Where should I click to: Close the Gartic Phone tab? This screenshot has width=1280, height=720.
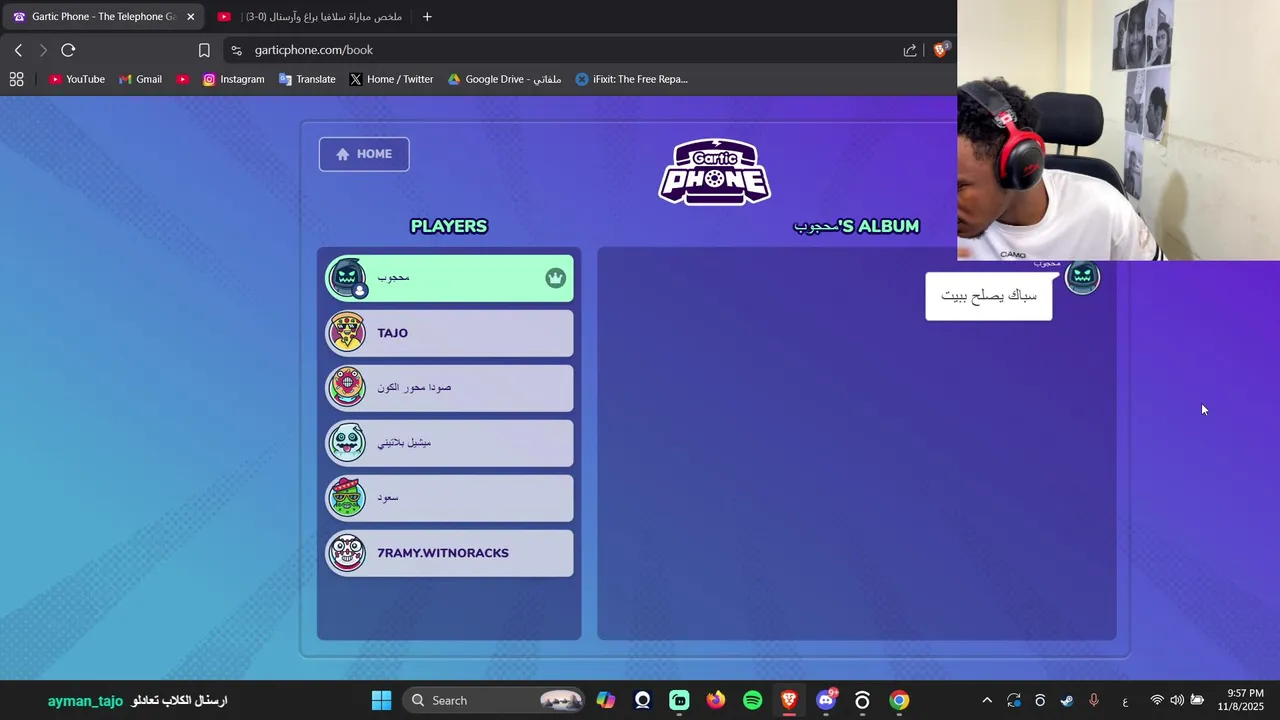click(x=190, y=16)
